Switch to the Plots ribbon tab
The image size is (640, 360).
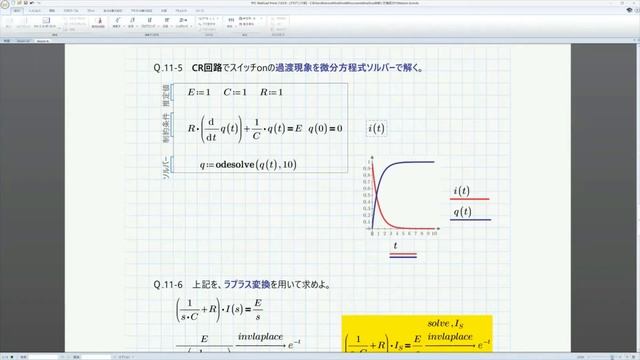click(x=91, y=11)
